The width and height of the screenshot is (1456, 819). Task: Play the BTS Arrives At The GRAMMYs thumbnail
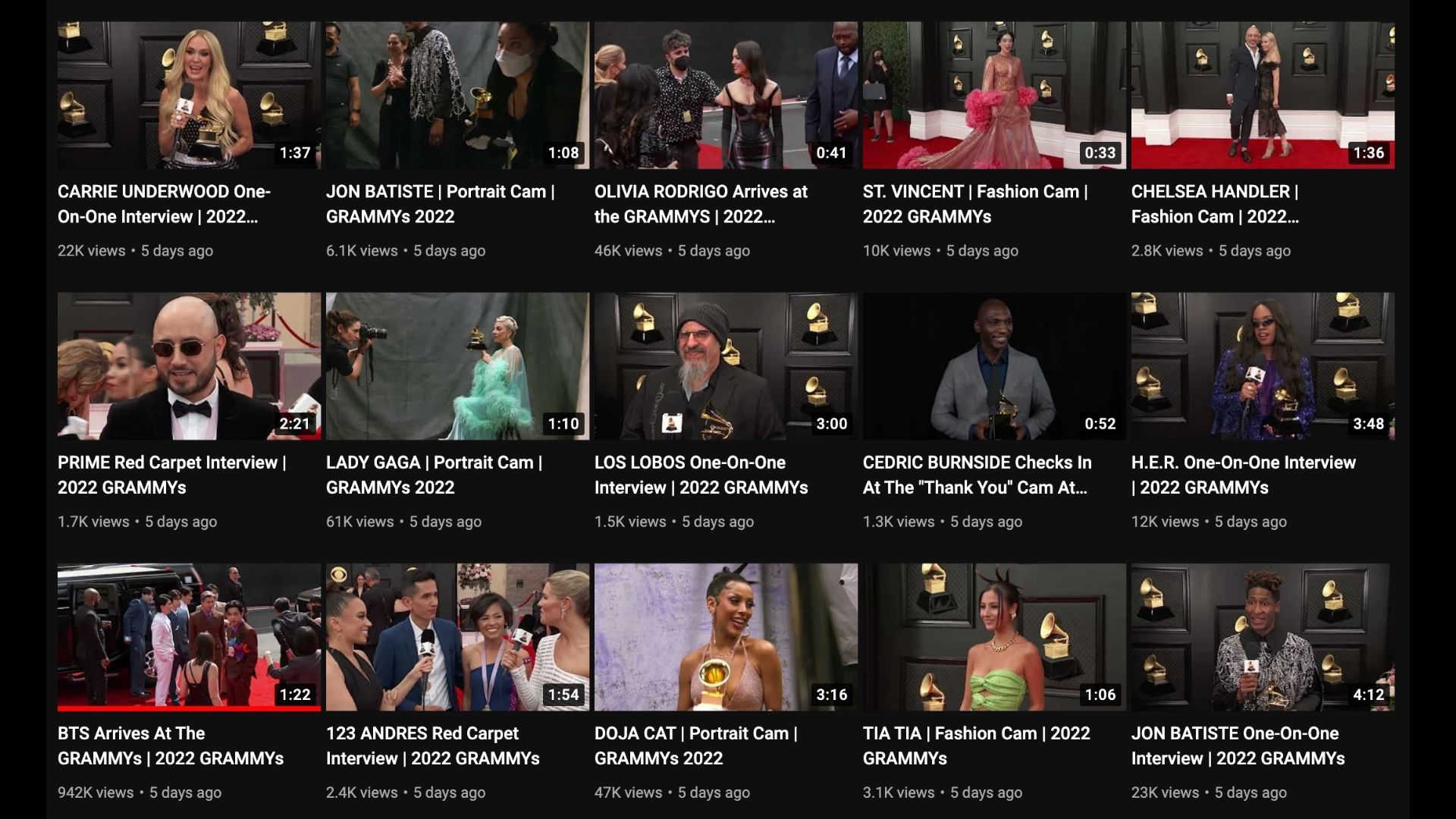[189, 637]
